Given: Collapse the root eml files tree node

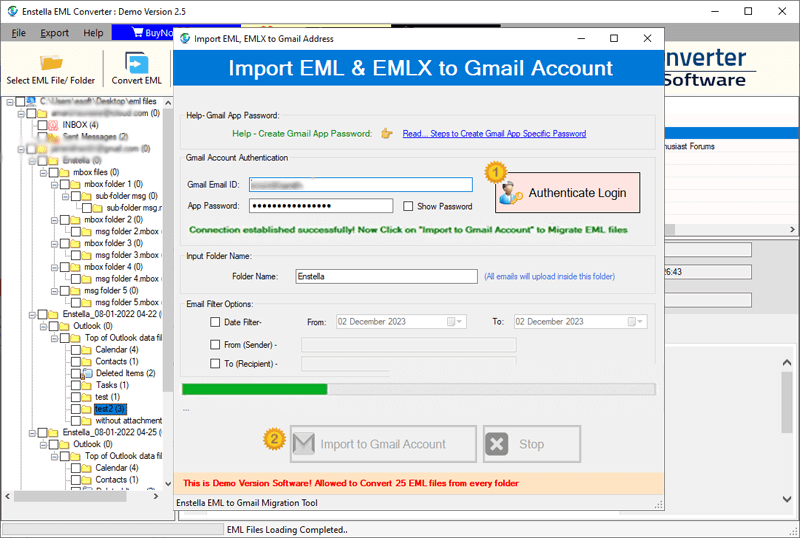Looking at the screenshot, I should click(x=10, y=102).
